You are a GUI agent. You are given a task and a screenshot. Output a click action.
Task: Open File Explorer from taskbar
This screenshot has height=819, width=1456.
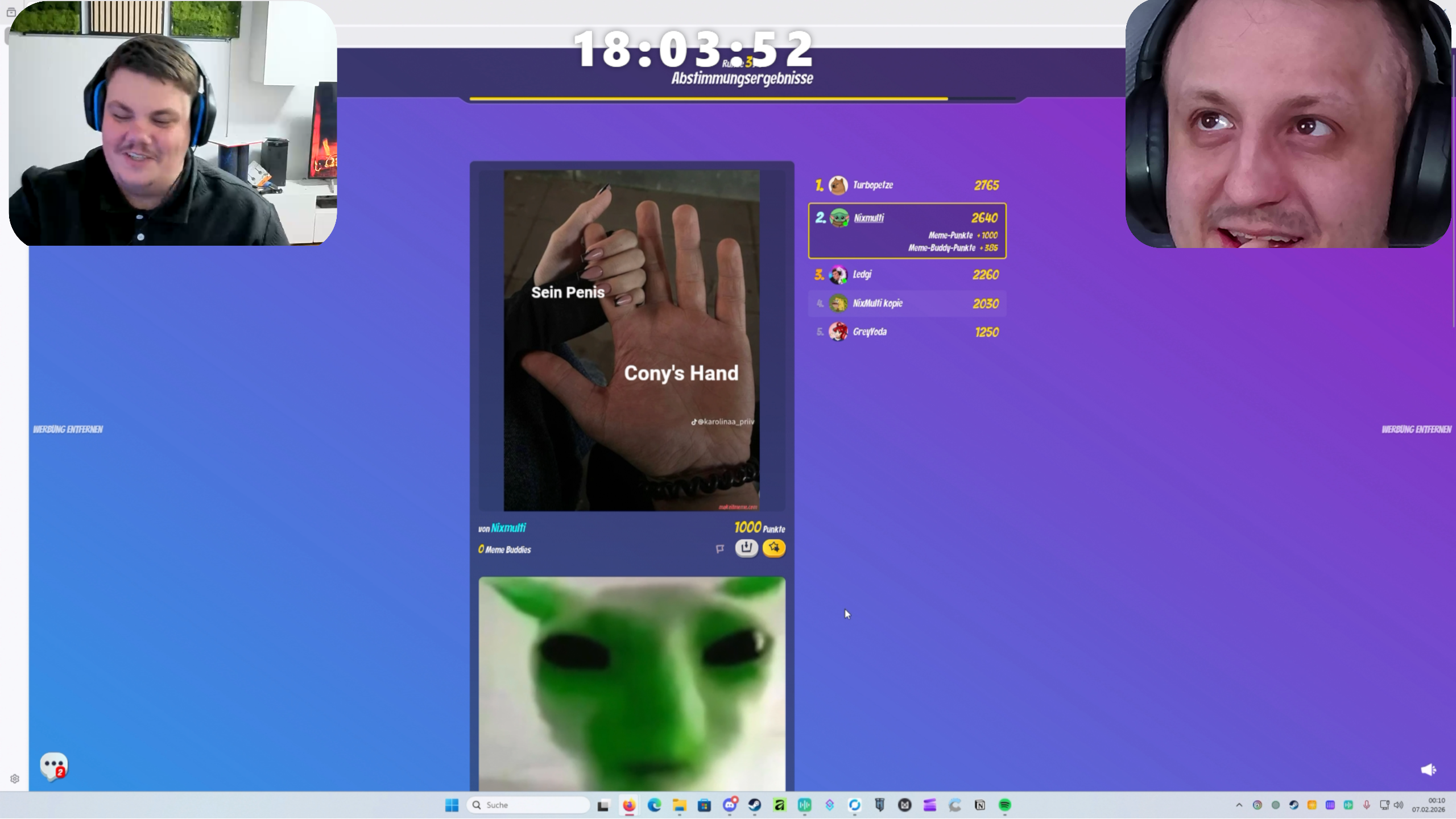coord(679,805)
